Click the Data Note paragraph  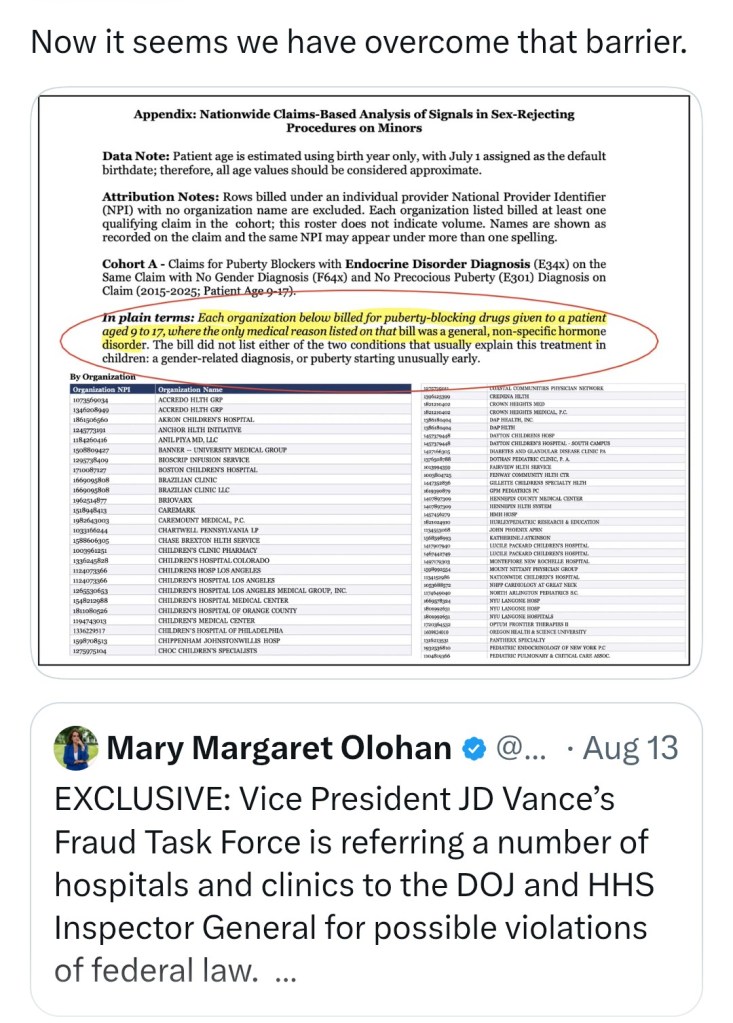click(354, 163)
